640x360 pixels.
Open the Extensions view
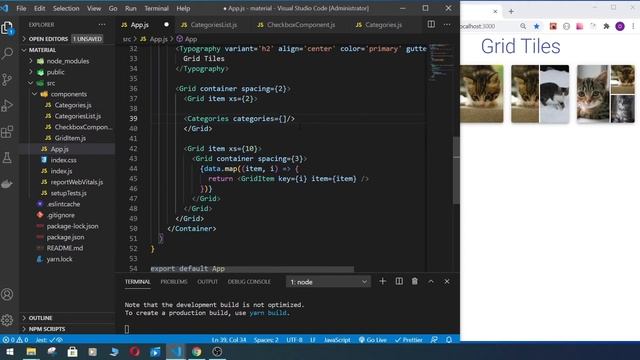click(7, 132)
